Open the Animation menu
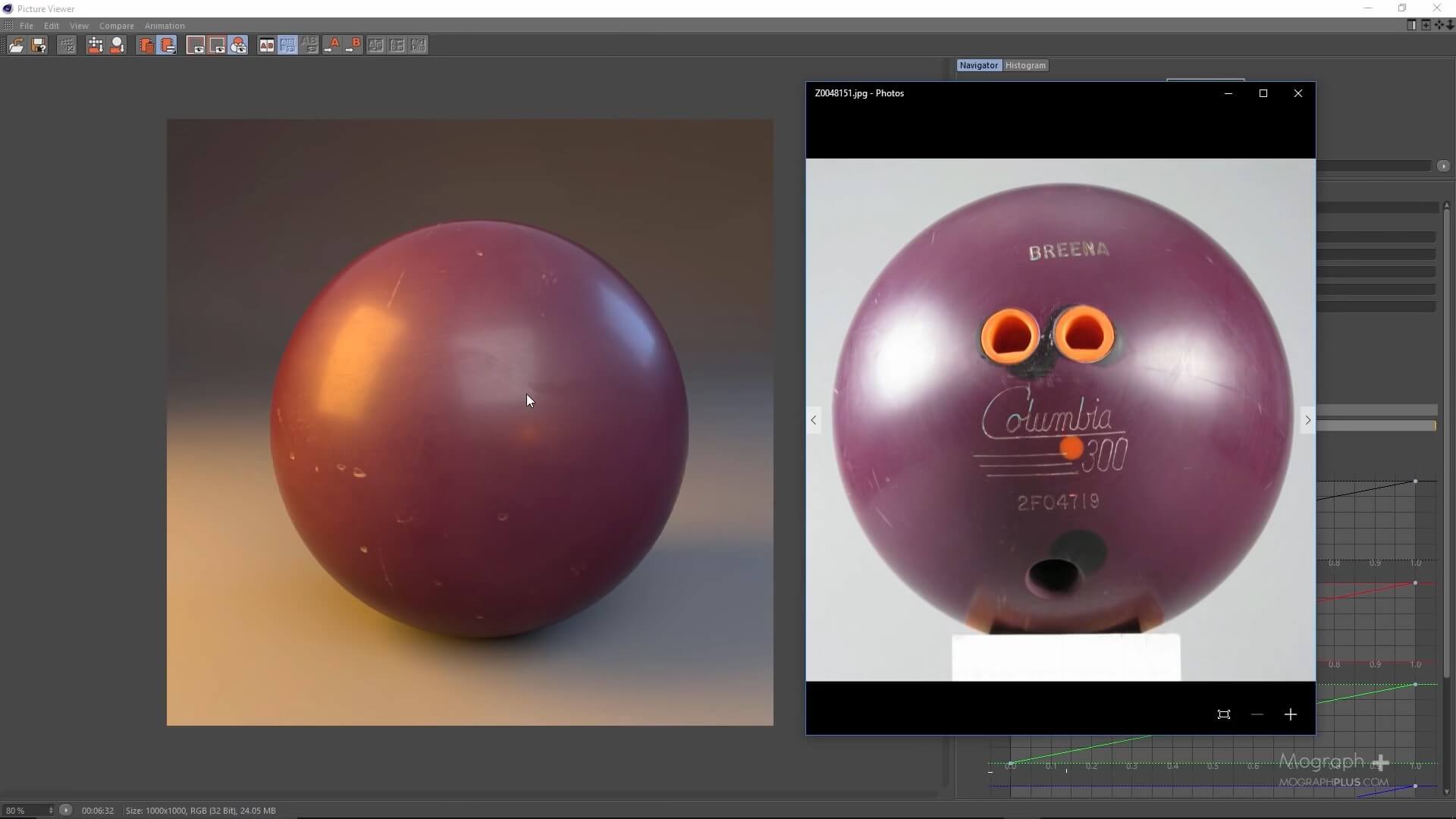The width and height of the screenshot is (1456, 819). click(x=165, y=26)
